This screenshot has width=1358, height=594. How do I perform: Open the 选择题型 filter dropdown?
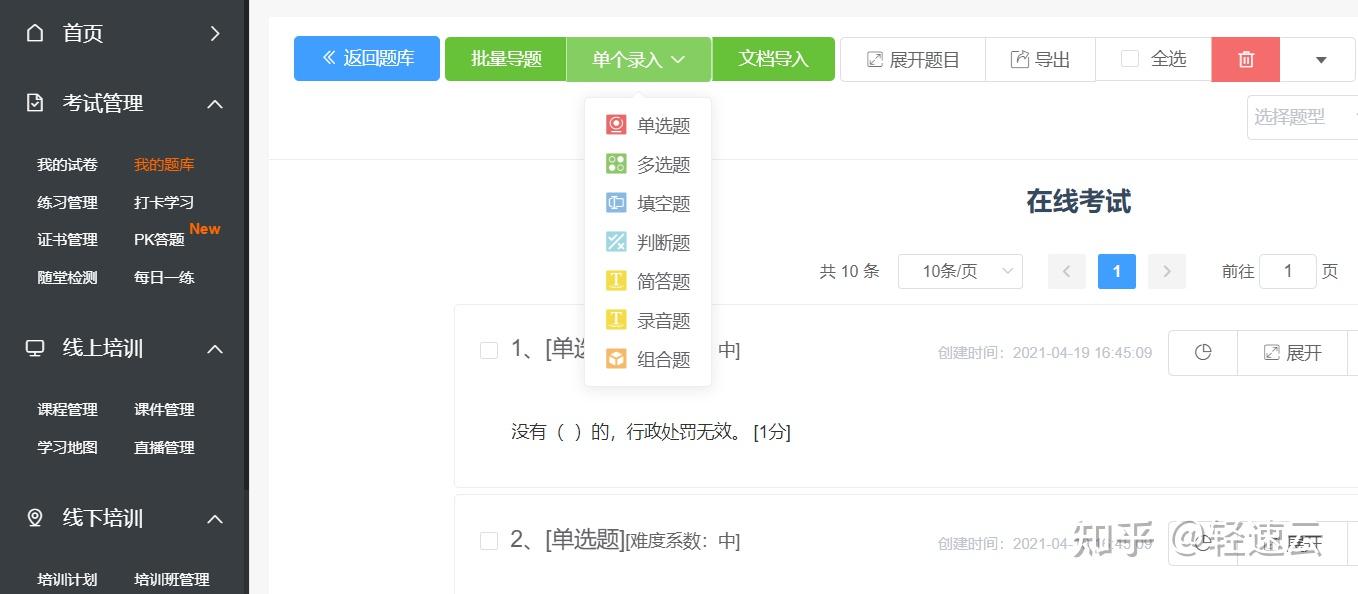pos(1300,117)
